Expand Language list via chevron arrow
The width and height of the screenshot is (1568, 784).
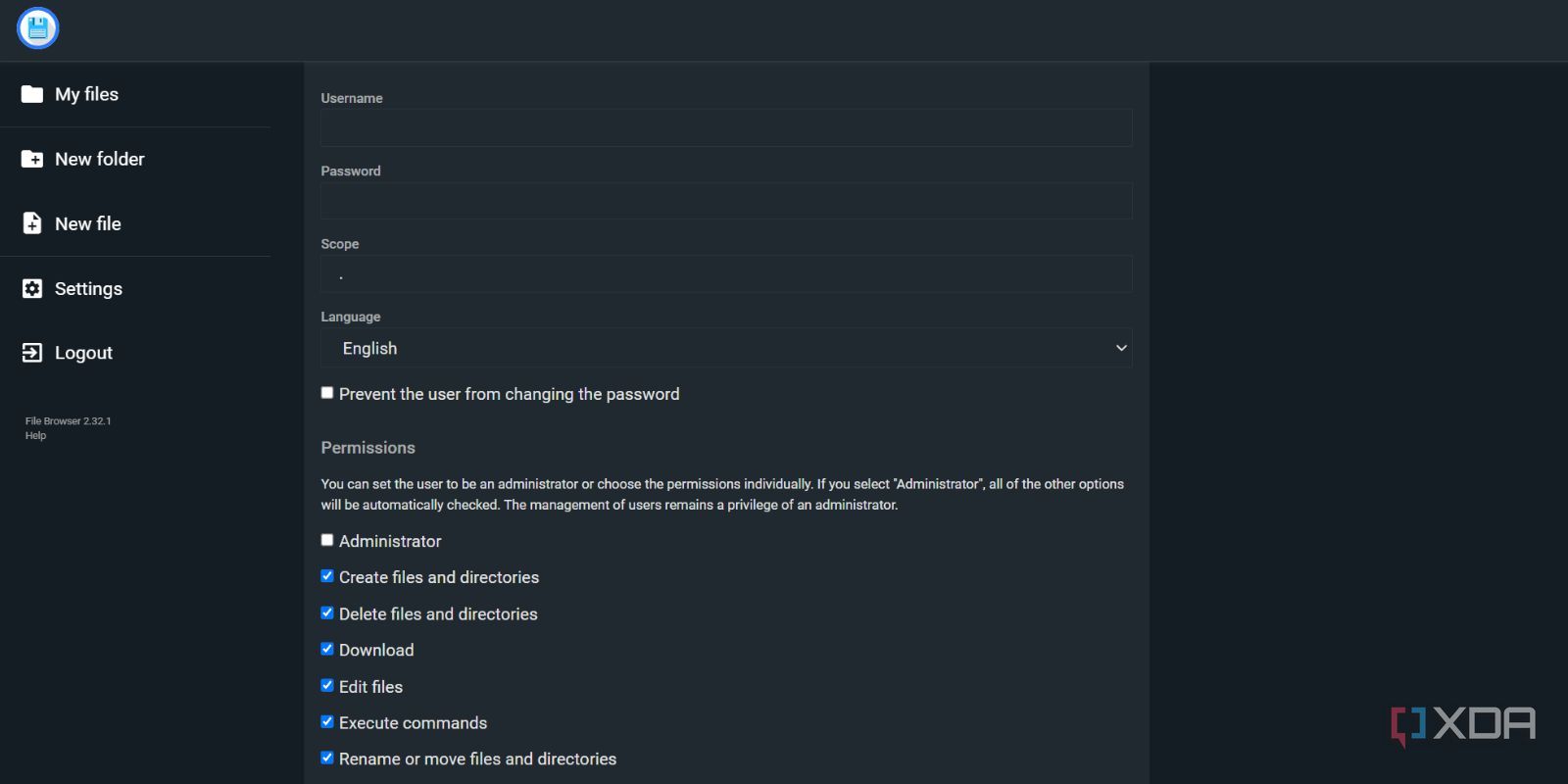(1121, 348)
